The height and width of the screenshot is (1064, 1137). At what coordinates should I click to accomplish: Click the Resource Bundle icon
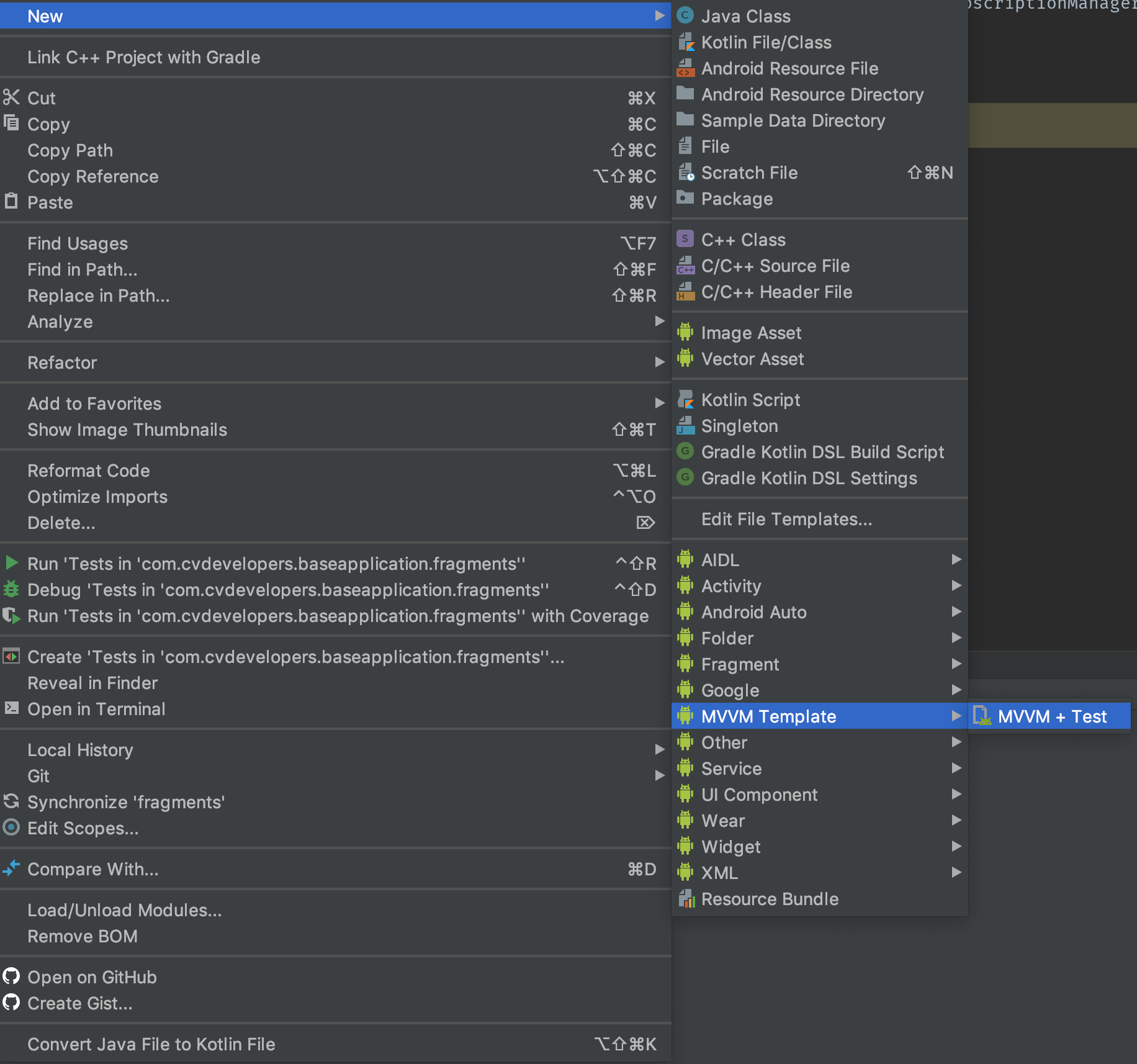[685, 898]
